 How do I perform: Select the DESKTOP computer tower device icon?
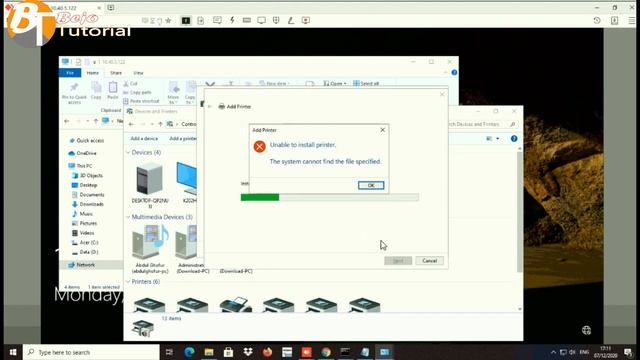point(149,178)
